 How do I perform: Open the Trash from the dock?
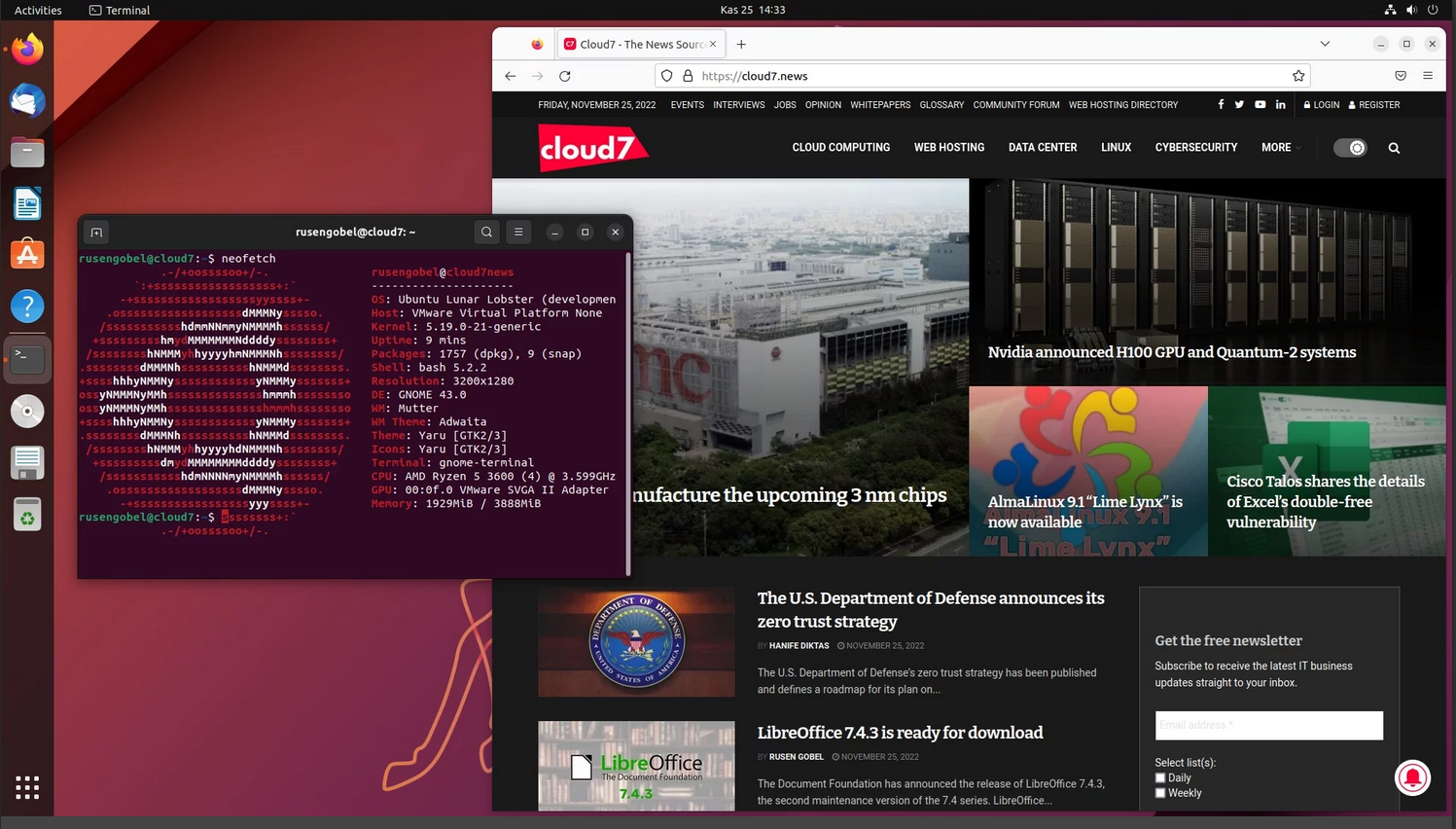tap(27, 514)
